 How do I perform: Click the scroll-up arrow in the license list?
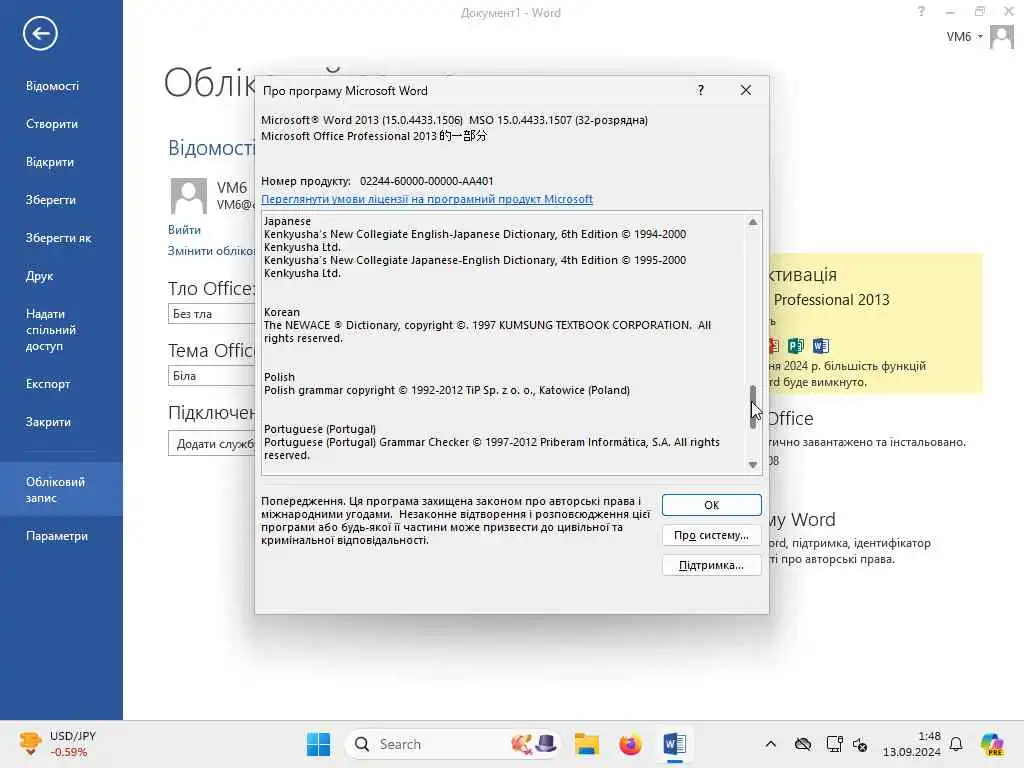point(753,222)
